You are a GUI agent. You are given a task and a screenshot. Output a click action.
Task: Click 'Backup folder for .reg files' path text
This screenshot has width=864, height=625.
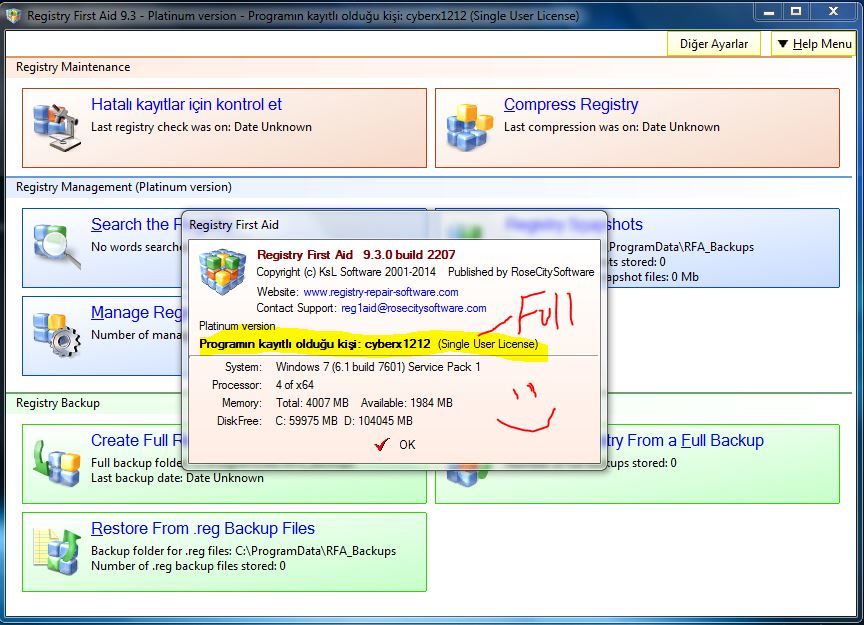click(244, 551)
